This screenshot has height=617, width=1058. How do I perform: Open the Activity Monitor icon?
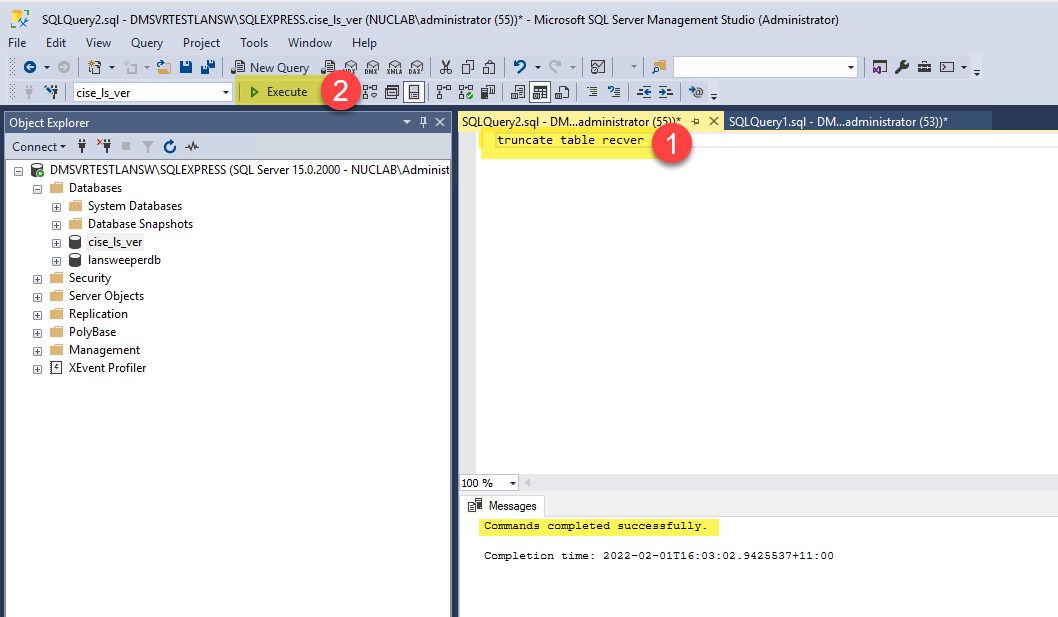click(x=598, y=67)
